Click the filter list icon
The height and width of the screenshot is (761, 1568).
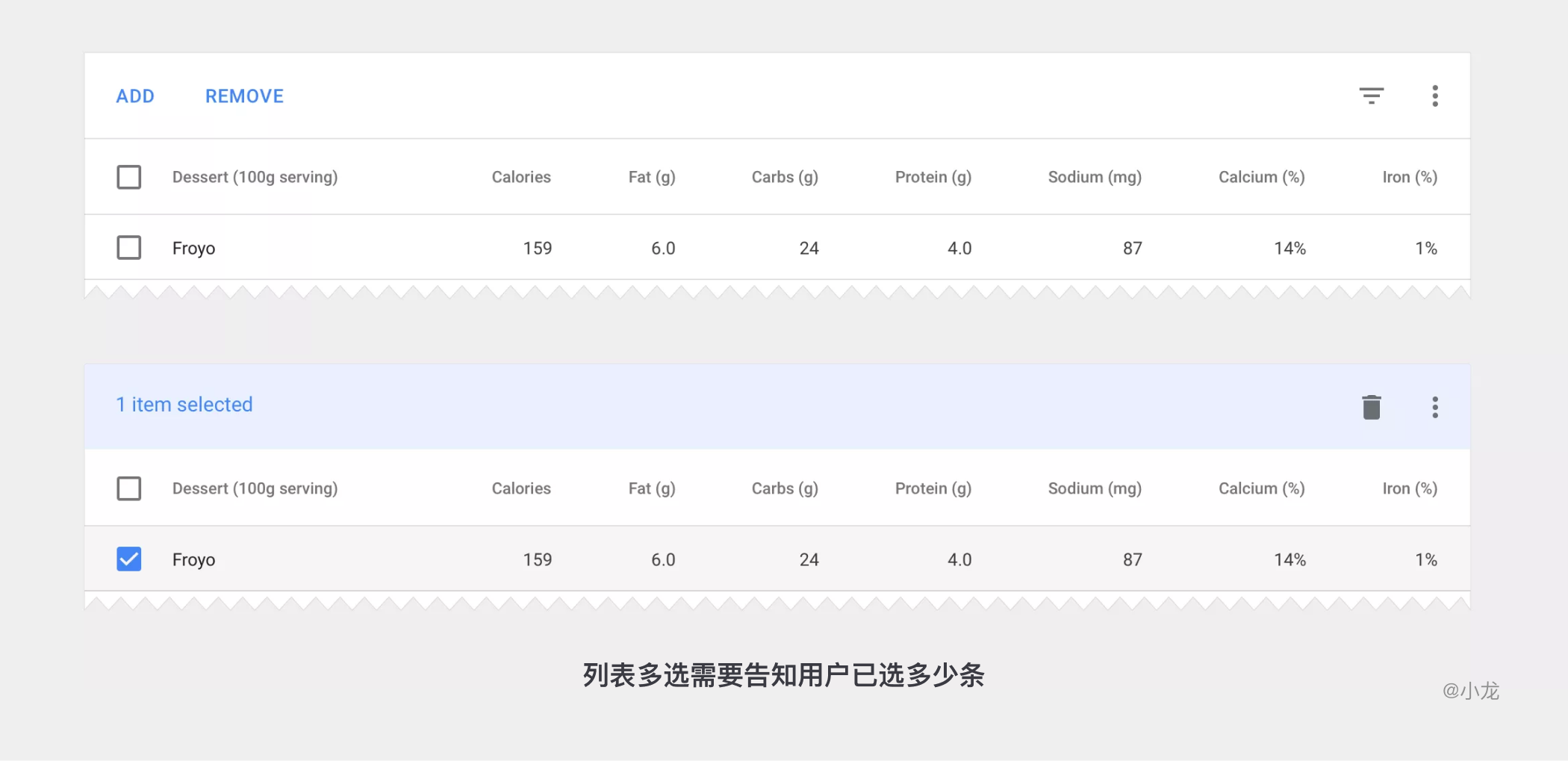(x=1371, y=96)
